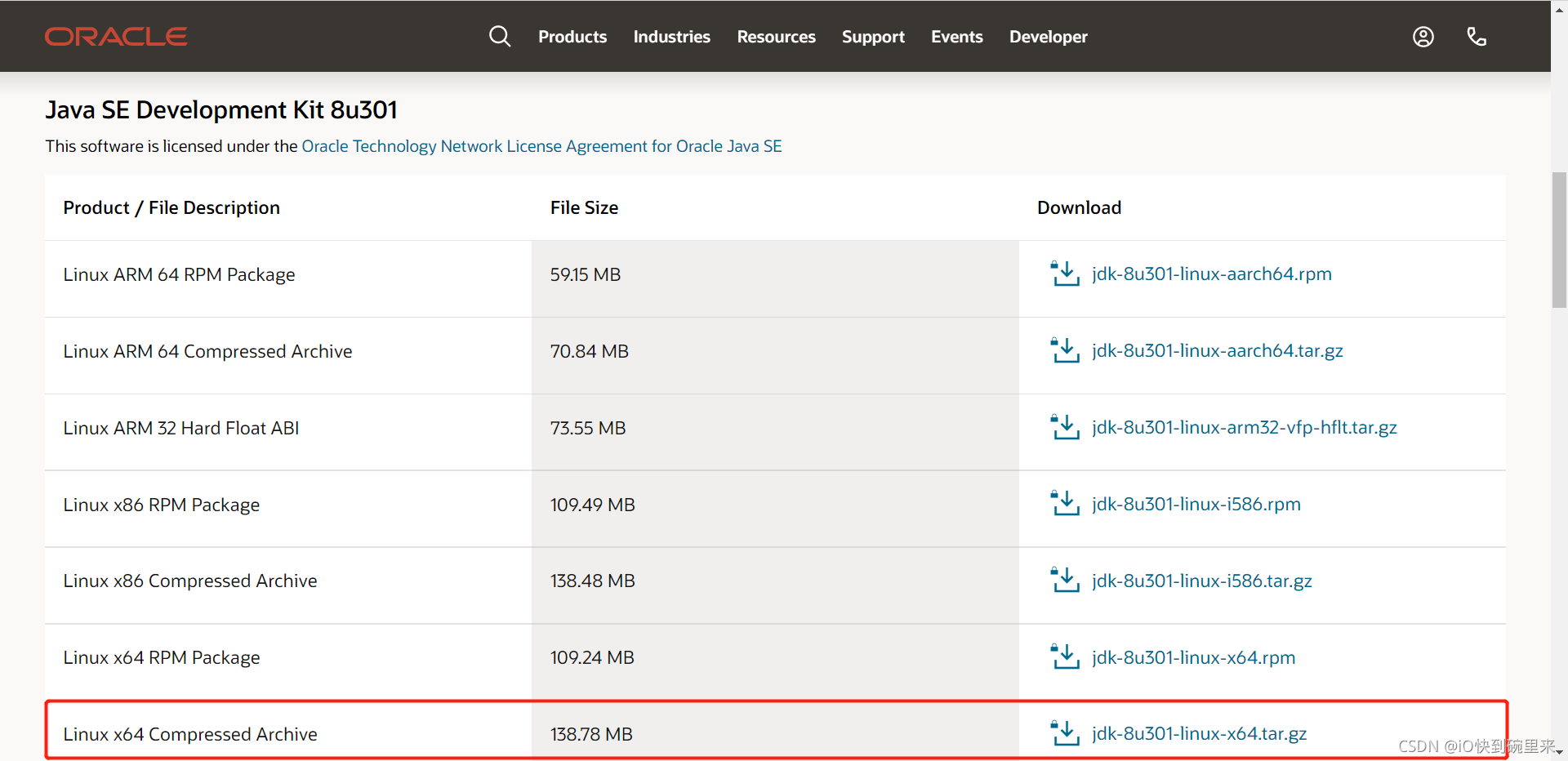Viewport: 1568px width, 761px height.
Task: Open the Support menu
Action: pos(873,37)
